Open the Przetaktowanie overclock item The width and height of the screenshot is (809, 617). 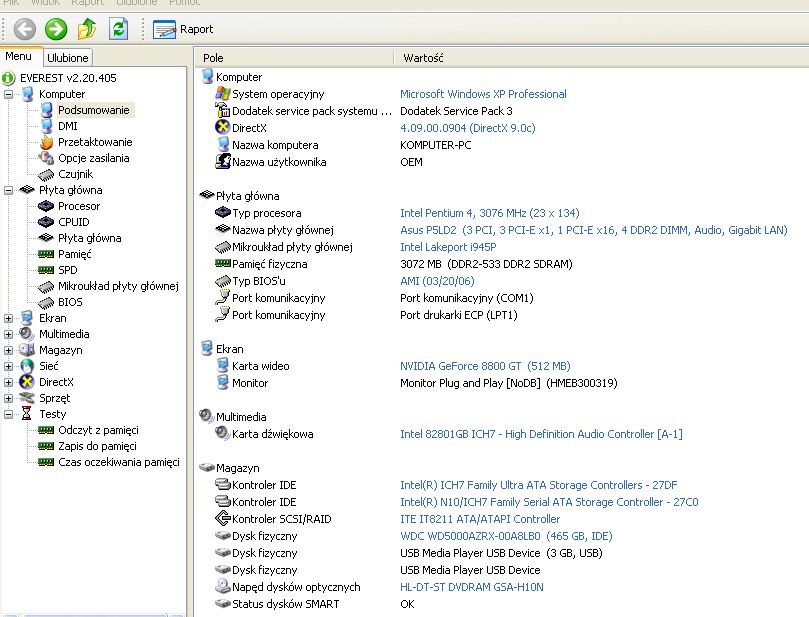94,142
